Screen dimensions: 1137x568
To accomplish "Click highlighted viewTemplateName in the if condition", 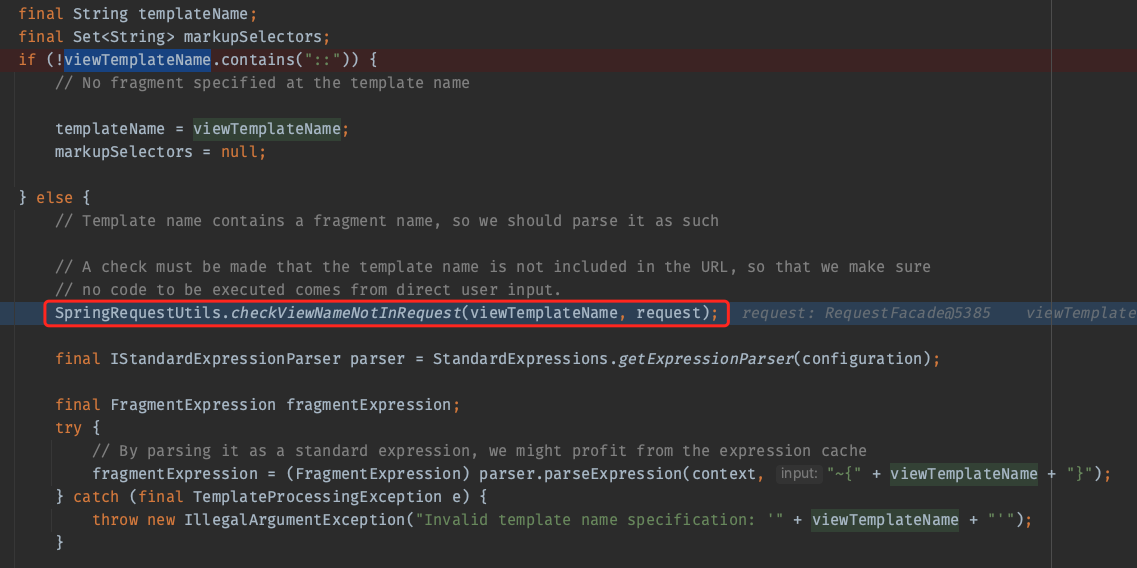I will (x=137, y=60).
